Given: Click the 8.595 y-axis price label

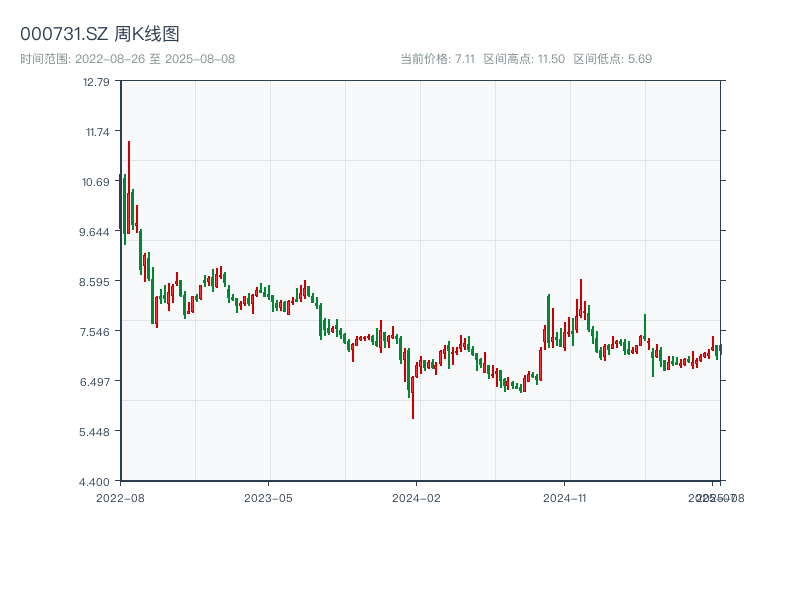Looking at the screenshot, I should click(x=96, y=282).
